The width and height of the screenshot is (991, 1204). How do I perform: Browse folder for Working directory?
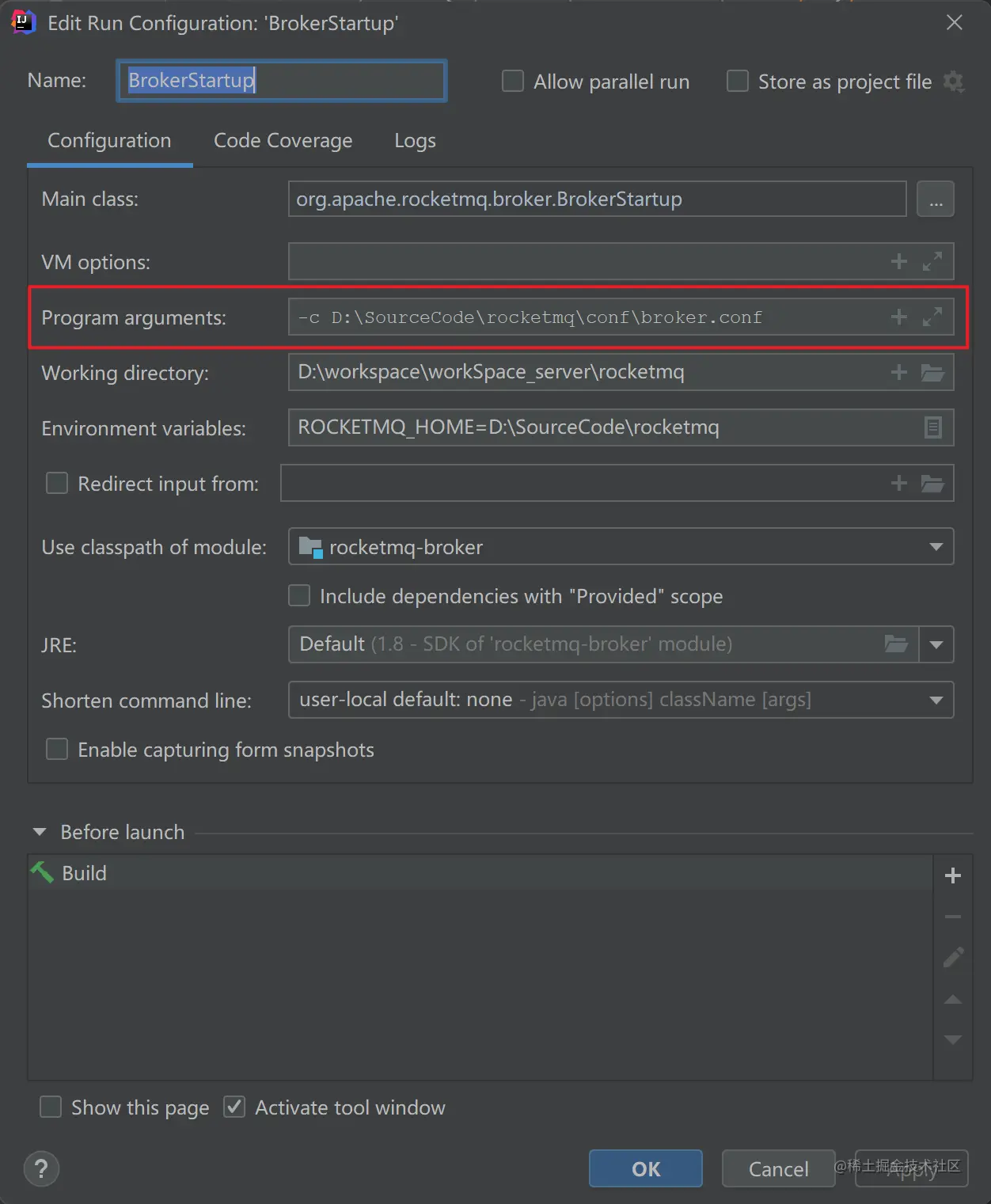click(932, 373)
